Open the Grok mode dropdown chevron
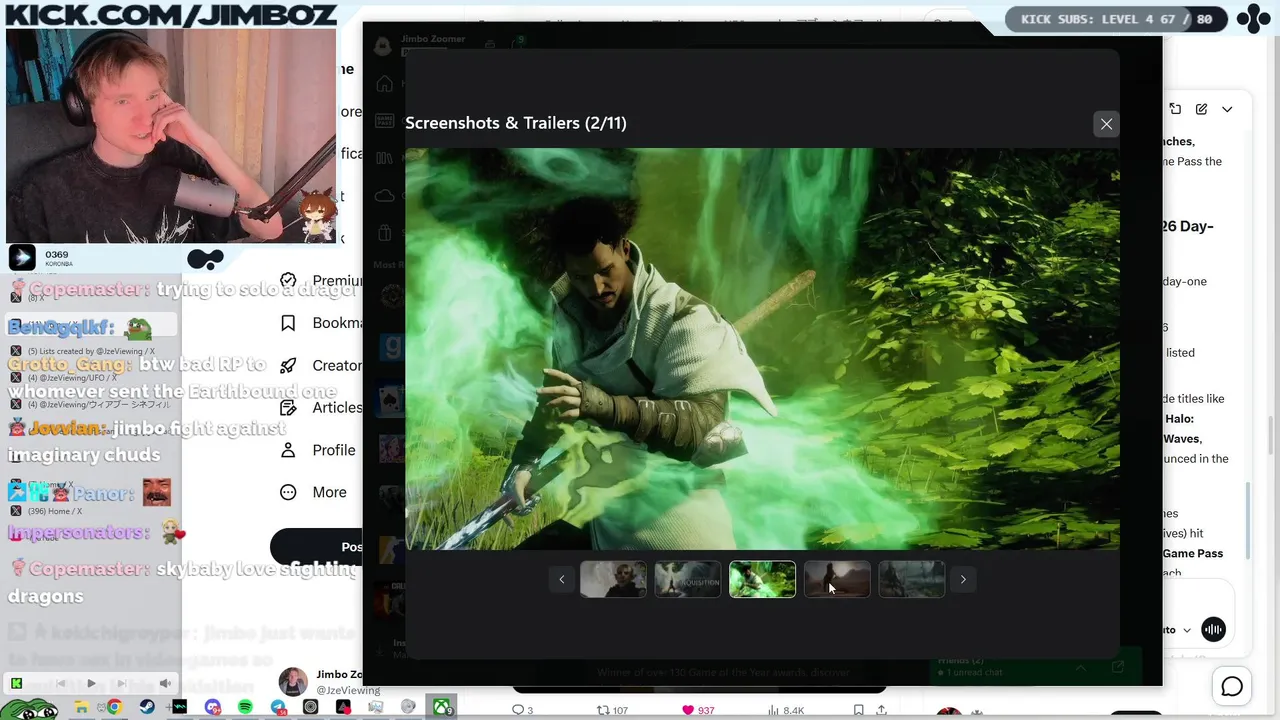 [x=1187, y=630]
